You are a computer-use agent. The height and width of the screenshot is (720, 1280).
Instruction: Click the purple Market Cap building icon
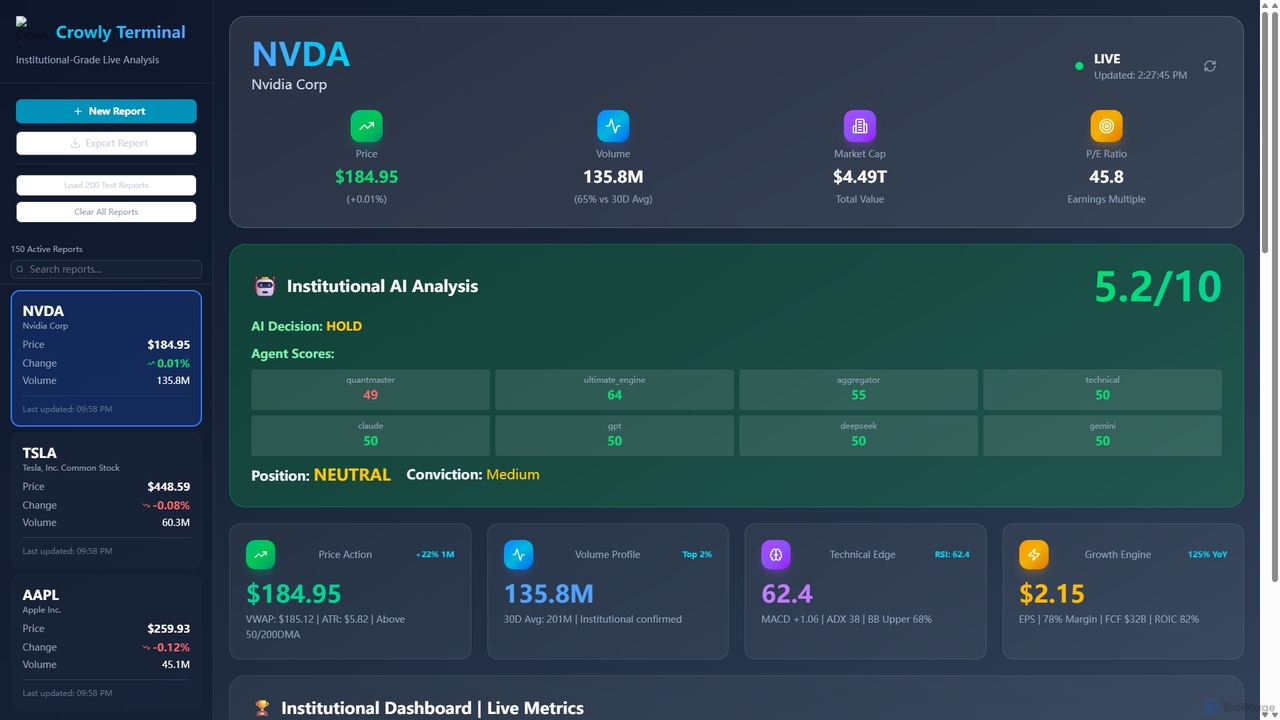pyautogui.click(x=860, y=126)
